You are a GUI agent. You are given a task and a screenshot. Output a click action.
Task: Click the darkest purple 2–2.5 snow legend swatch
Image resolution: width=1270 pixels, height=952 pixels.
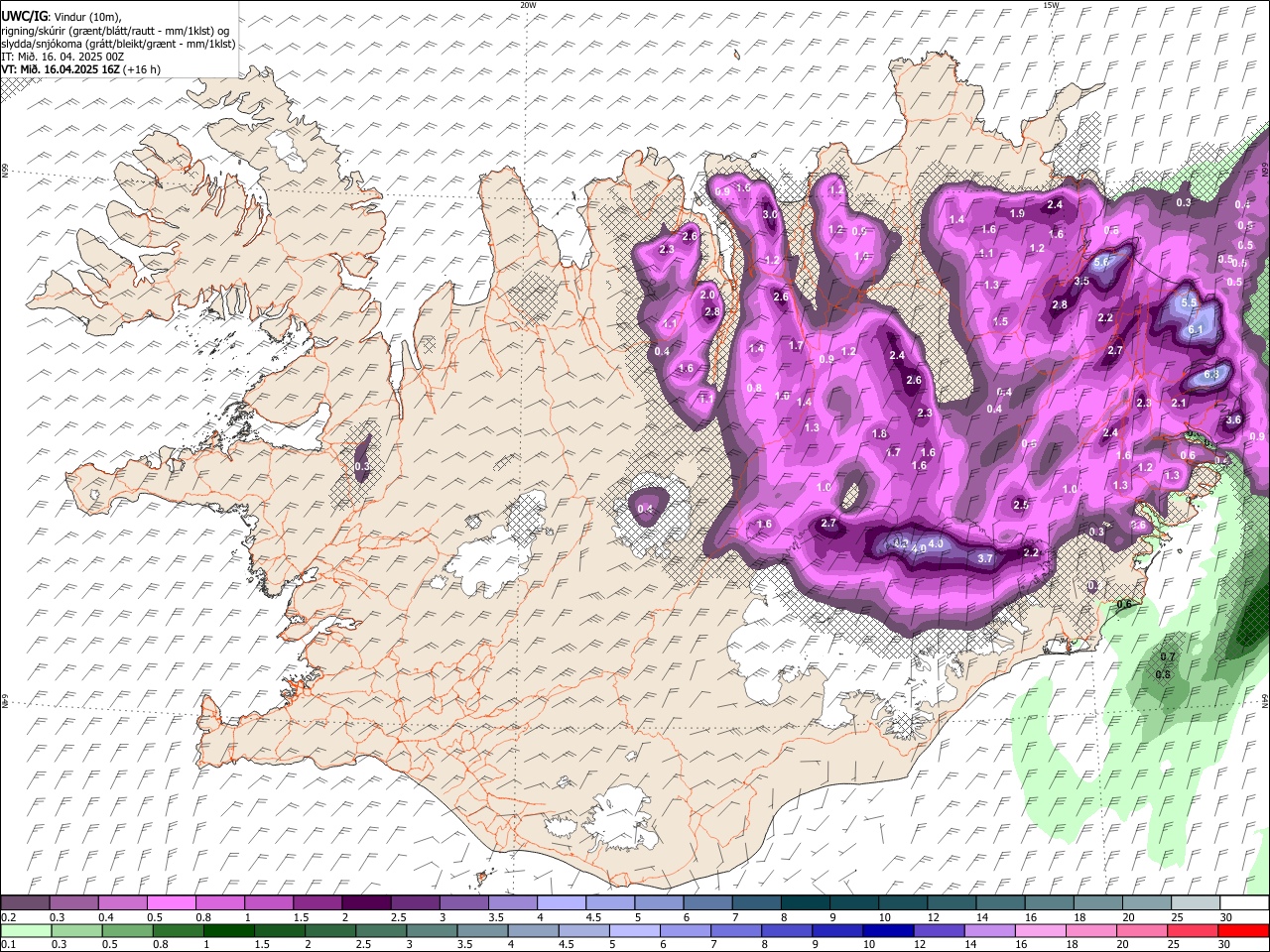pyautogui.click(x=366, y=903)
